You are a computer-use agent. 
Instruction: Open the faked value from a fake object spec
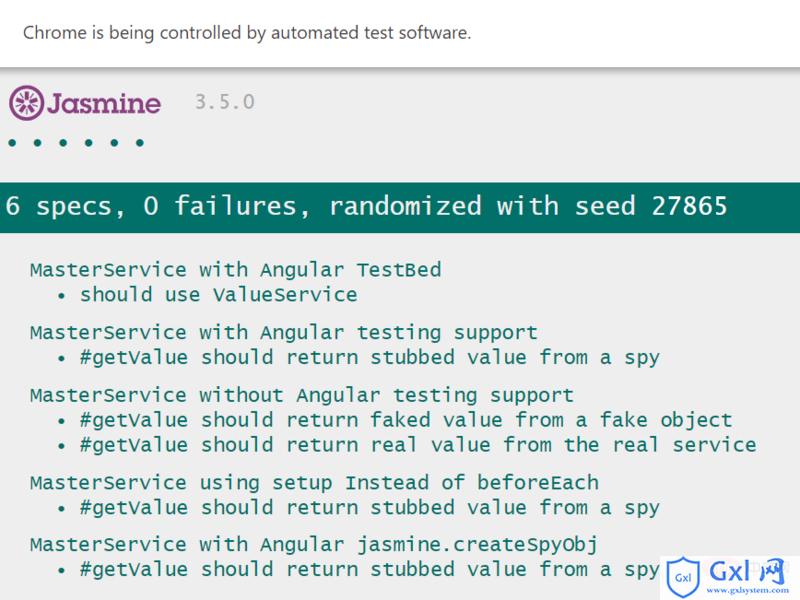[x=406, y=420]
